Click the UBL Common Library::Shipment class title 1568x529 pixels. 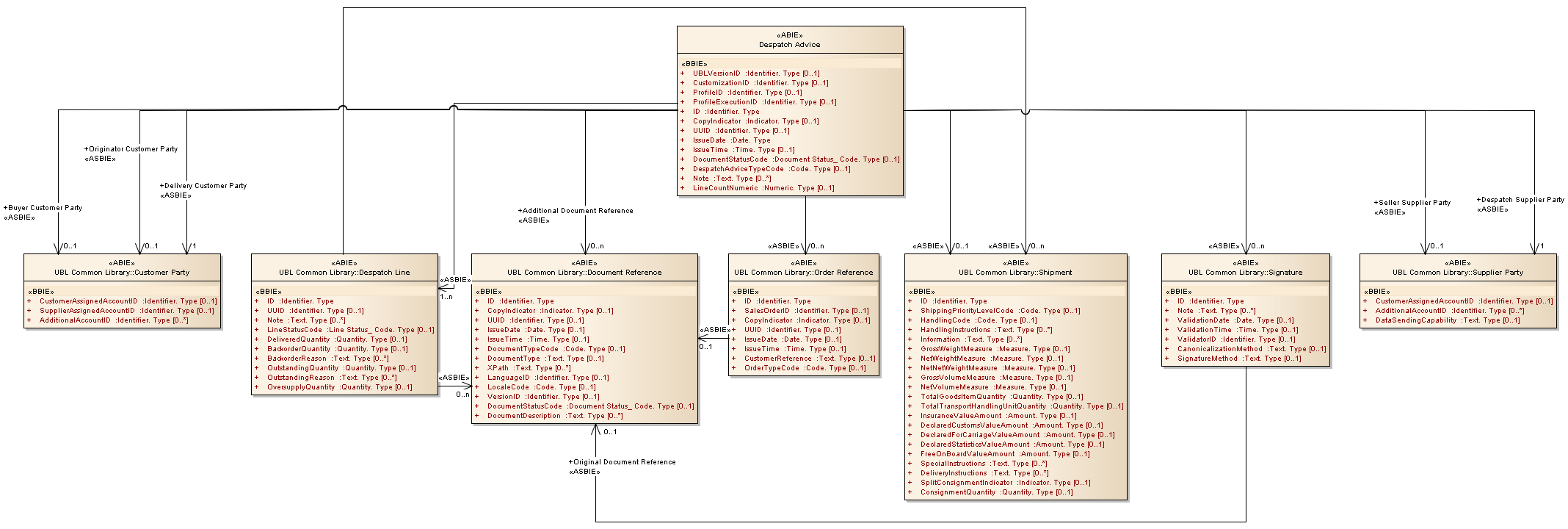pos(1015,273)
